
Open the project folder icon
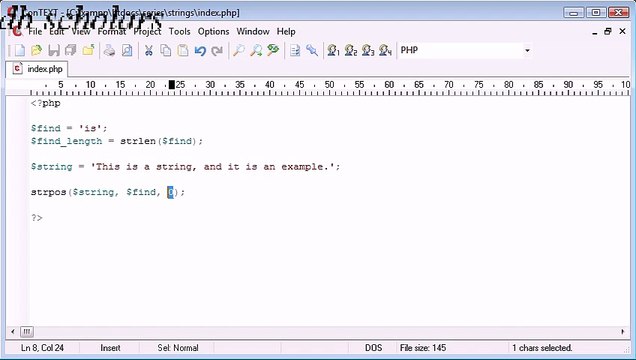coord(88,50)
